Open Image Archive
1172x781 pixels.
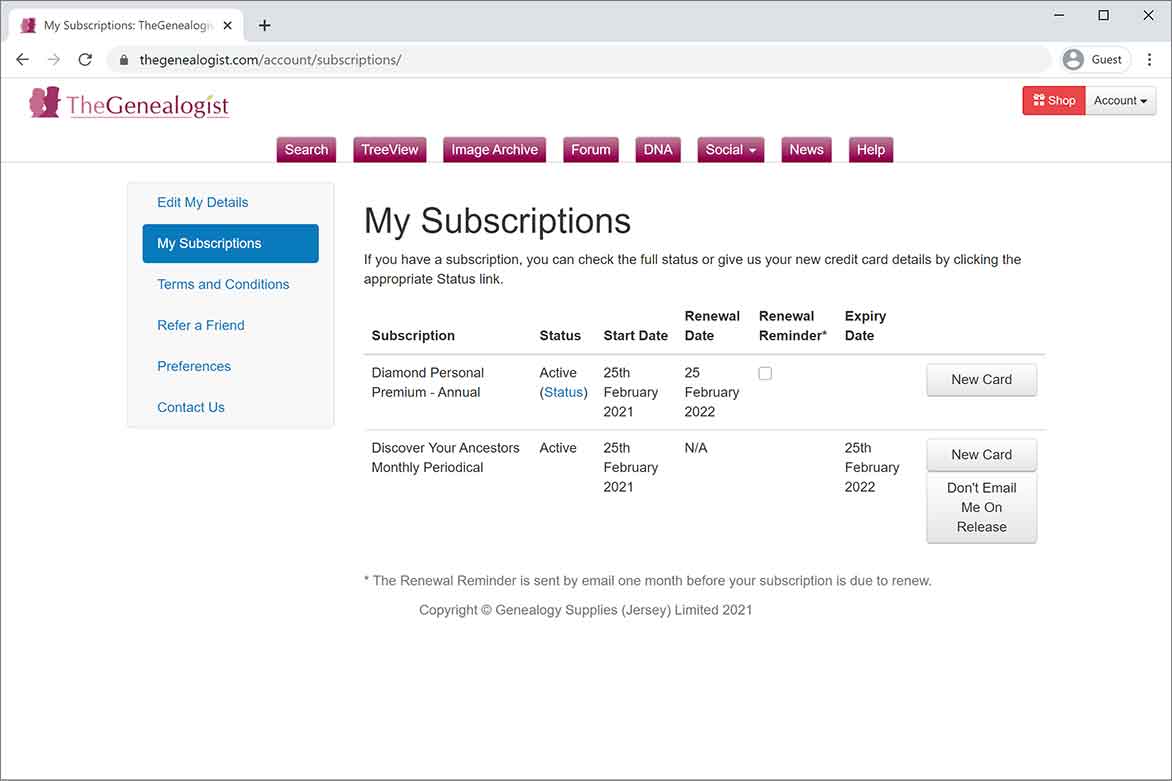point(495,149)
